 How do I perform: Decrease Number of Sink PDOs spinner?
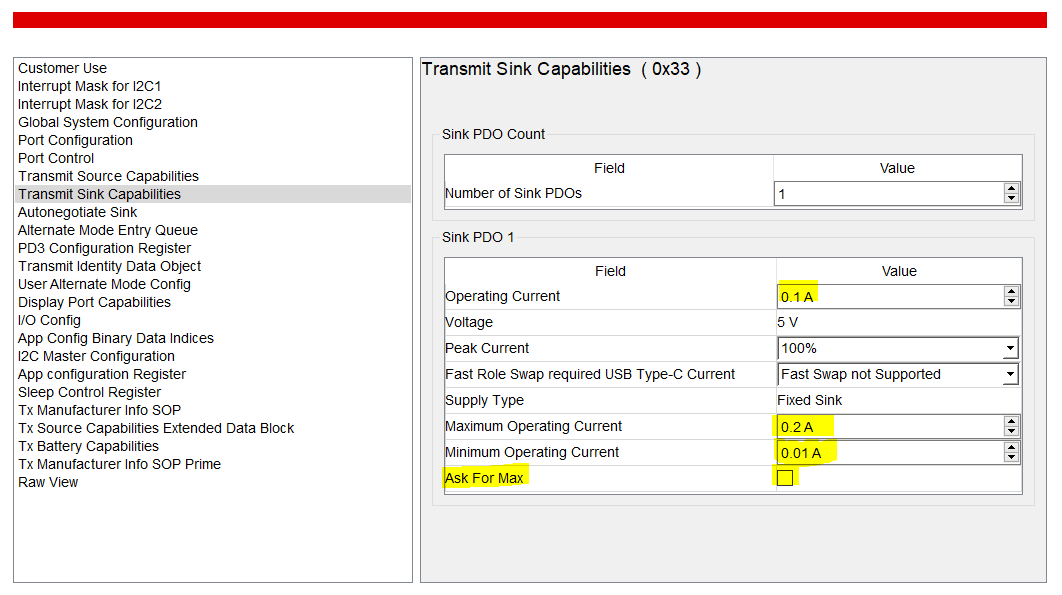(1012, 198)
